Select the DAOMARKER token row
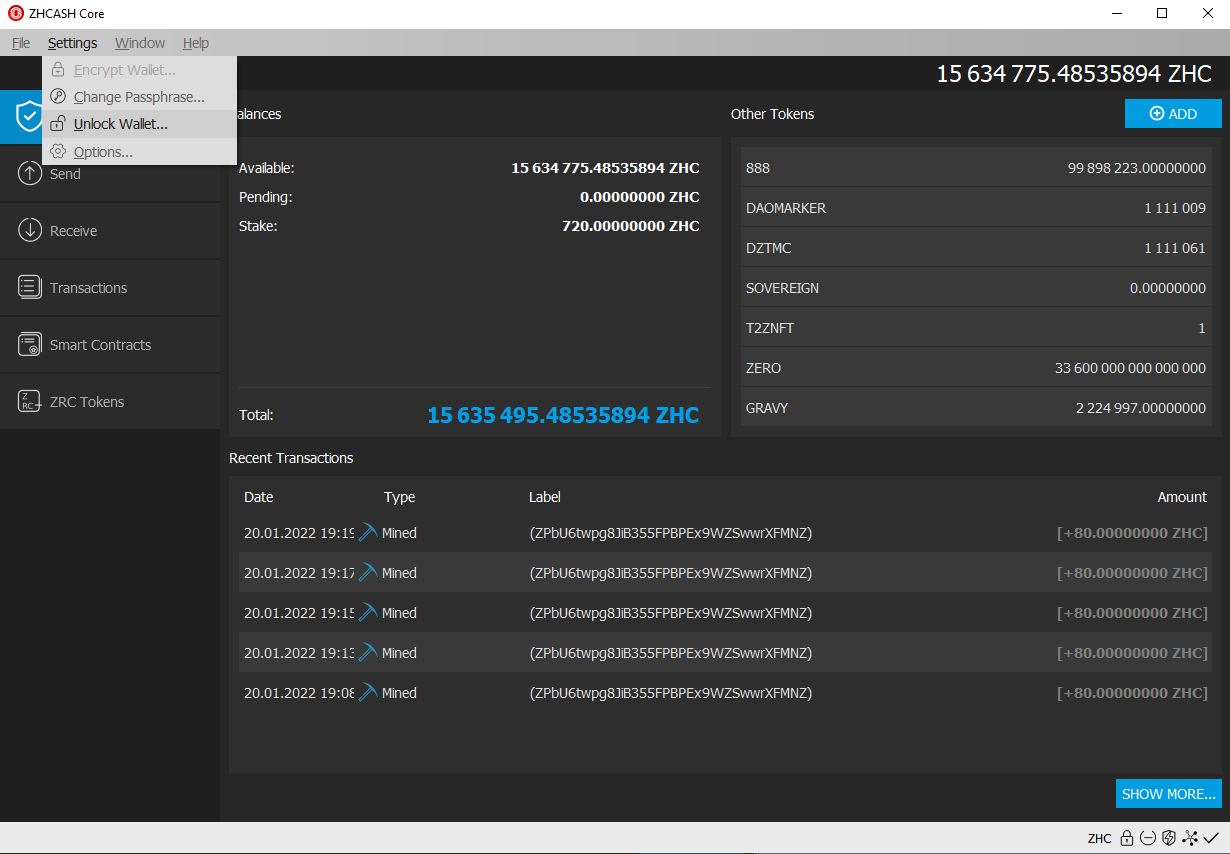1230x854 pixels. pyautogui.click(x=976, y=208)
